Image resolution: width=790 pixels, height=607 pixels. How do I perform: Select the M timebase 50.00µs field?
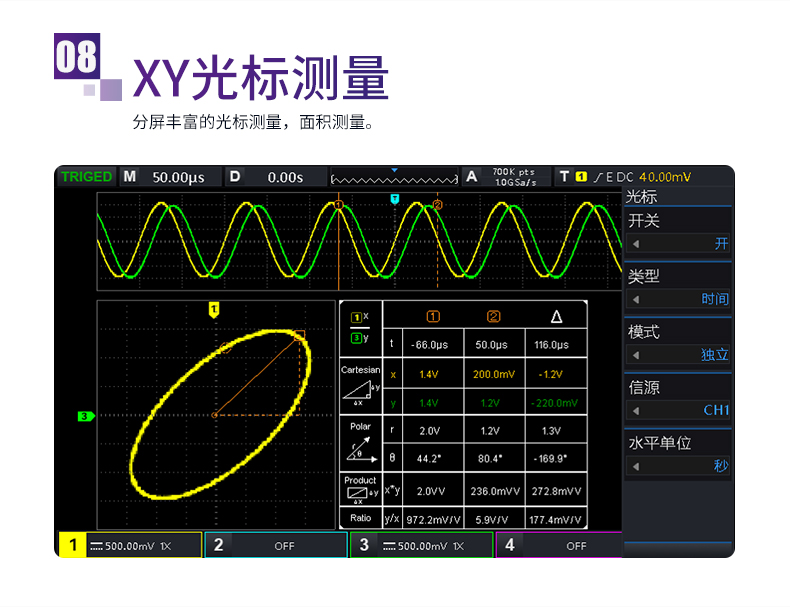(x=170, y=177)
